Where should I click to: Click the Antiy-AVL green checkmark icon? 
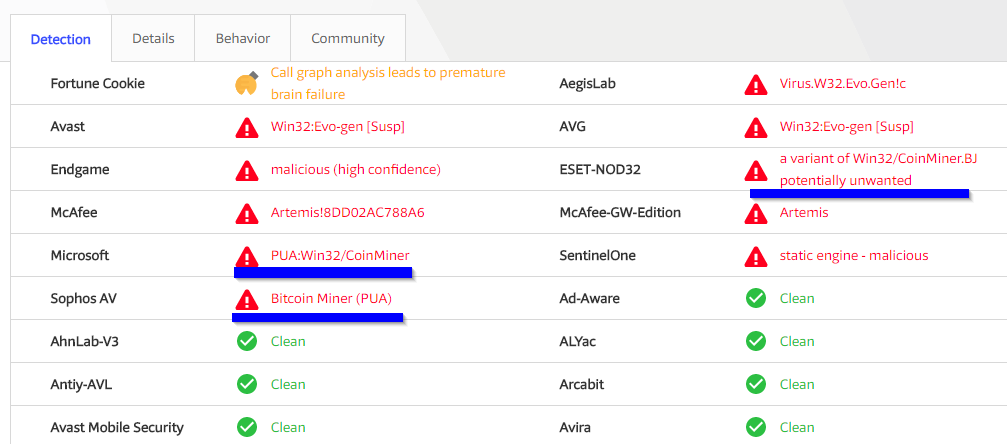point(247,384)
